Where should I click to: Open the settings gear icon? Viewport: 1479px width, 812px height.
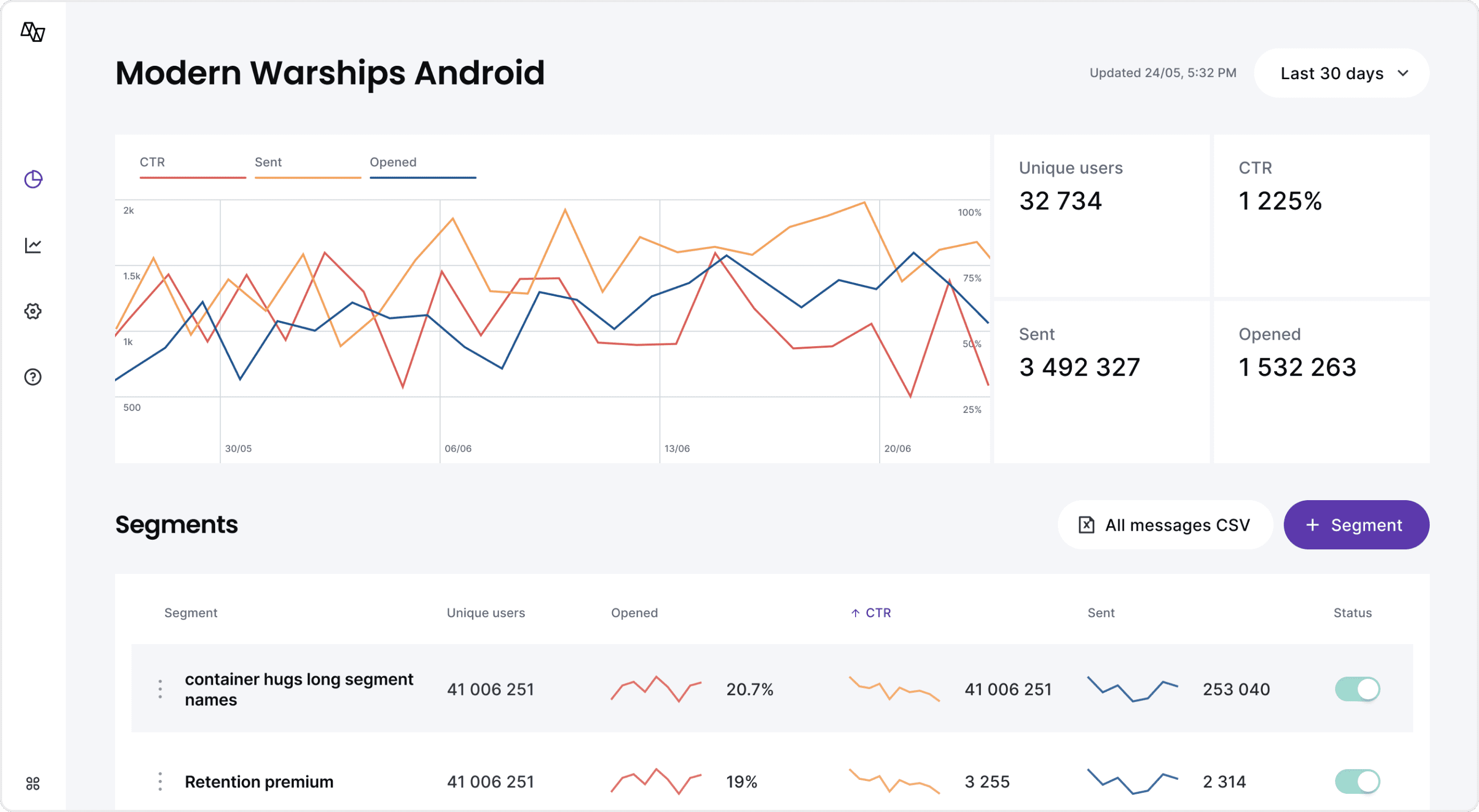coord(33,311)
